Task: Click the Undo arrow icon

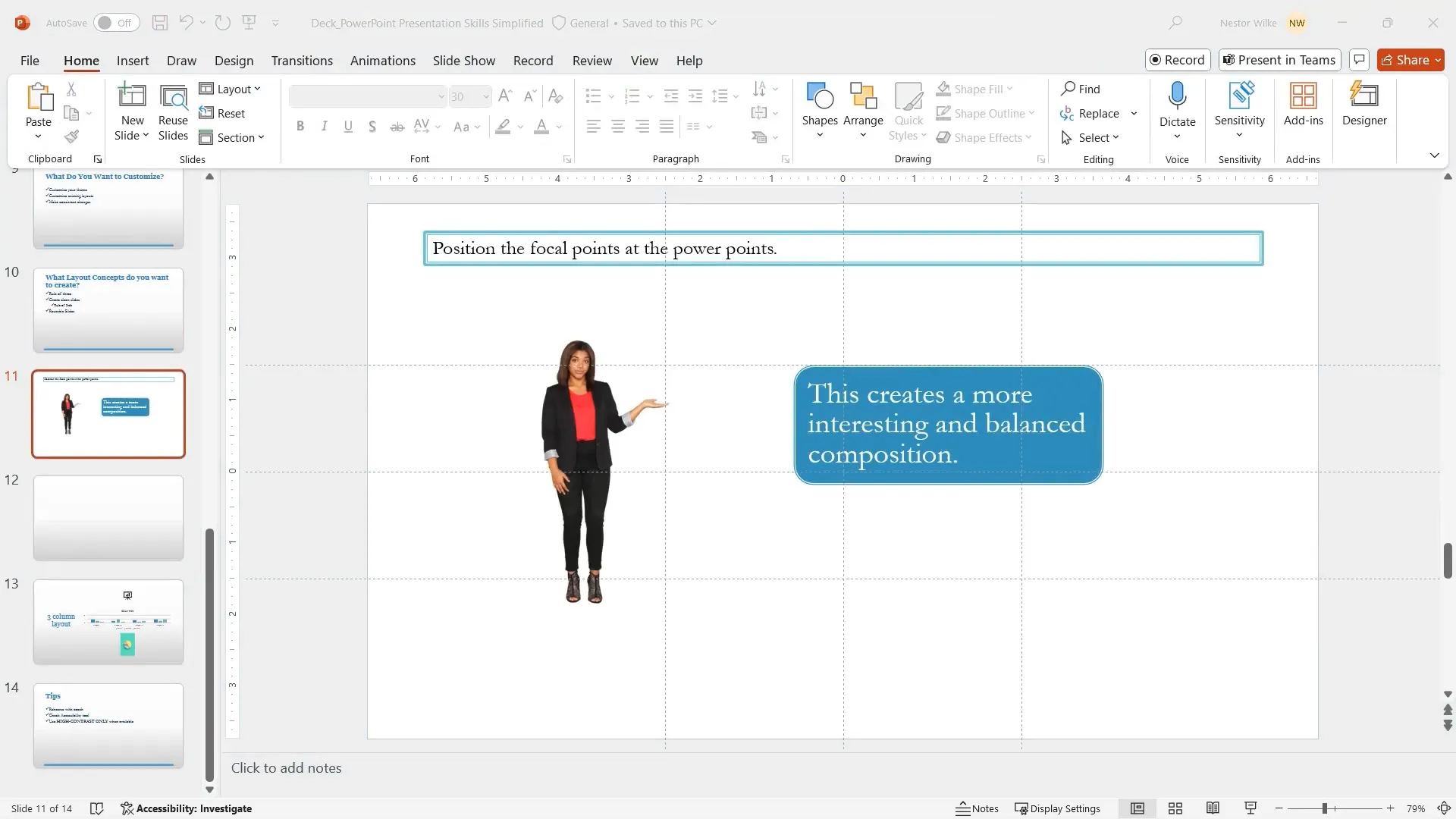Action: coord(186,23)
